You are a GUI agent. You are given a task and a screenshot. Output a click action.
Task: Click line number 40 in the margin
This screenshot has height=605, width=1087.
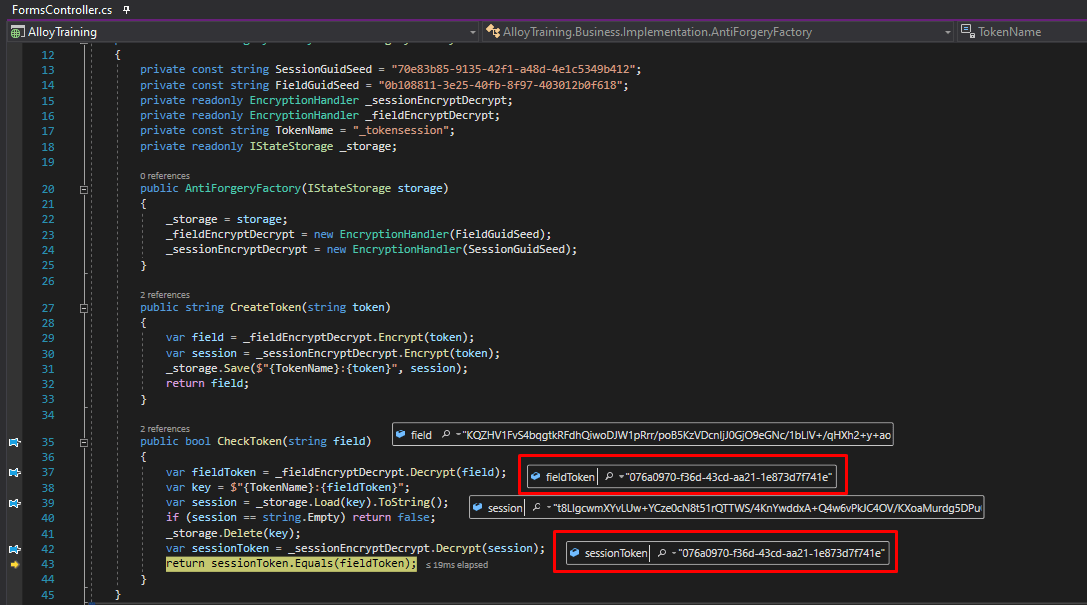pos(48,518)
